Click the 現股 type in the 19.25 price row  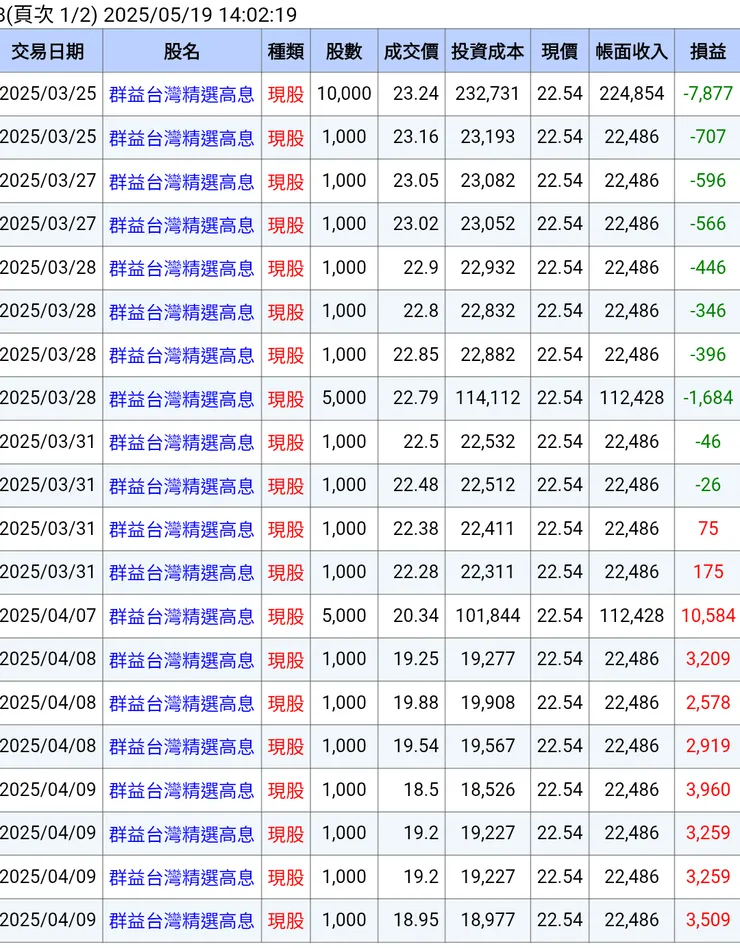pos(285,660)
